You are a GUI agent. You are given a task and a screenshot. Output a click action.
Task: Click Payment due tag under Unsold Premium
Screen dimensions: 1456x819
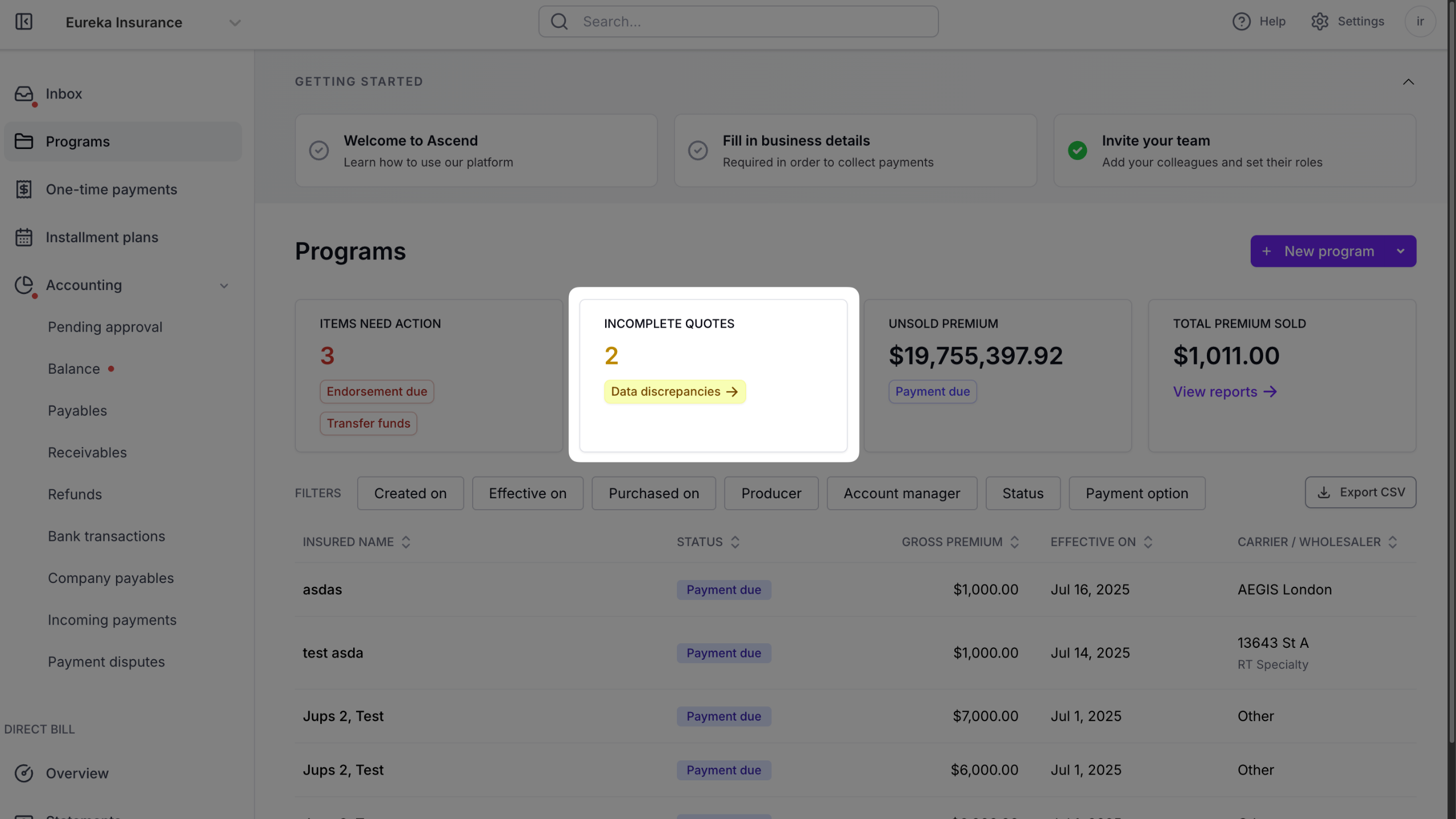[933, 392]
